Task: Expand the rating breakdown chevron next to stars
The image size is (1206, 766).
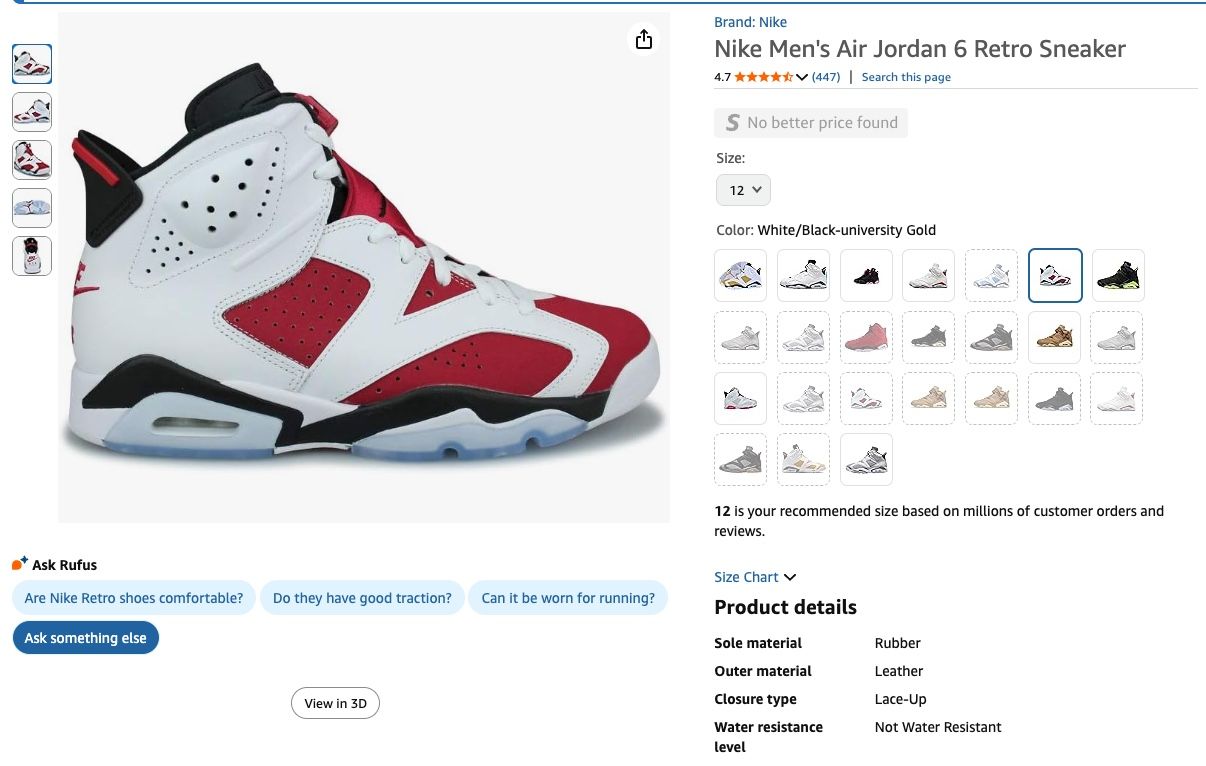Action: [x=801, y=76]
